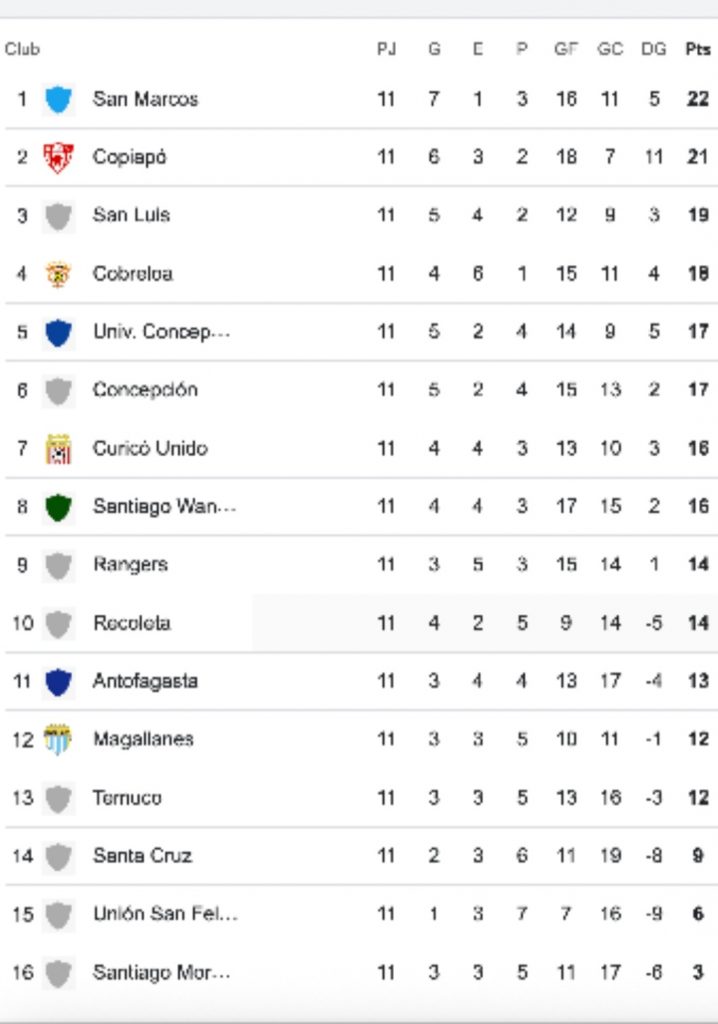Open the Copiapó red club crest
Screen dimensions: 718x1024
tap(58, 157)
